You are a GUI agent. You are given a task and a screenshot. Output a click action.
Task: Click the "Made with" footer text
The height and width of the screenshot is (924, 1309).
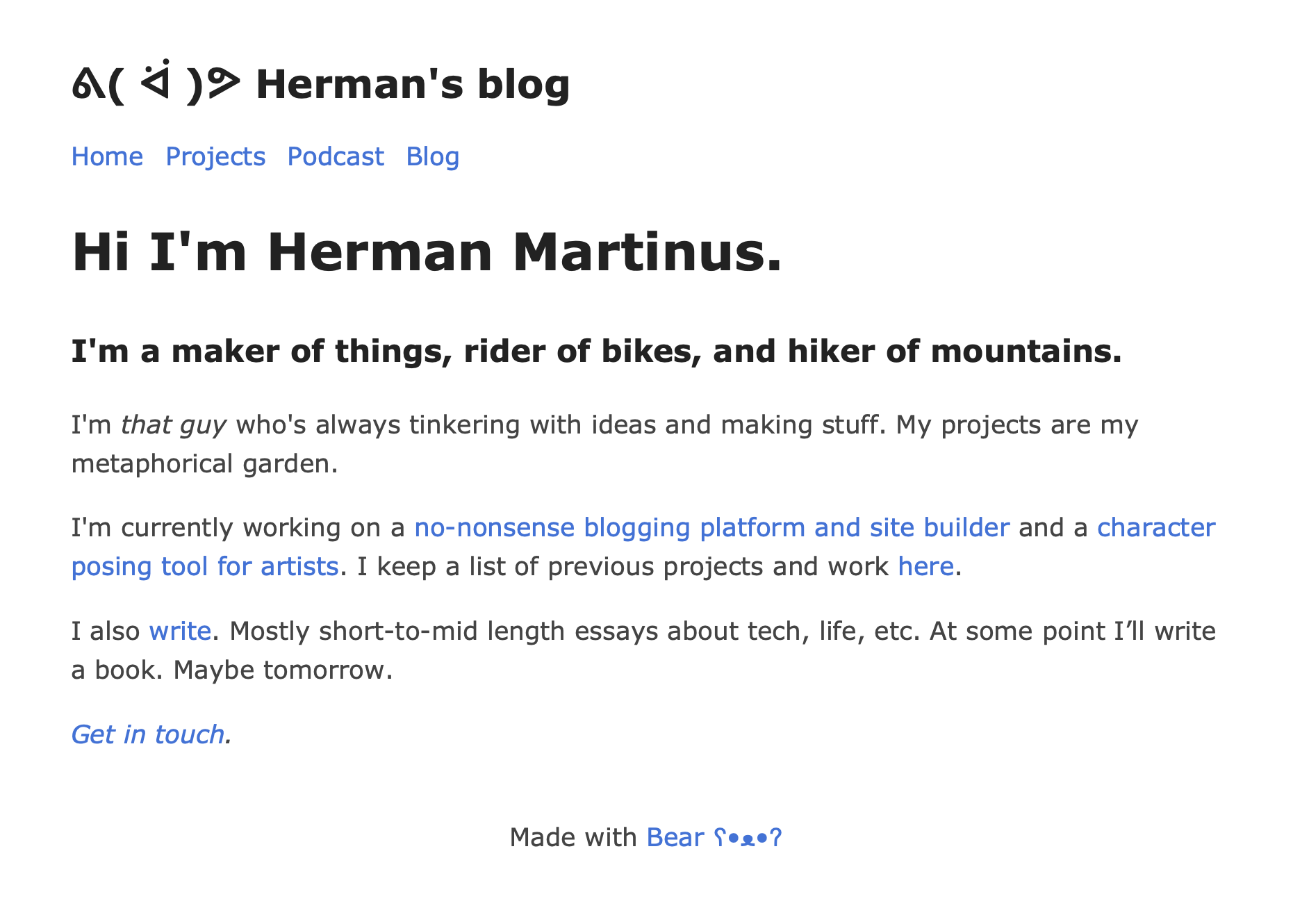[x=573, y=838]
